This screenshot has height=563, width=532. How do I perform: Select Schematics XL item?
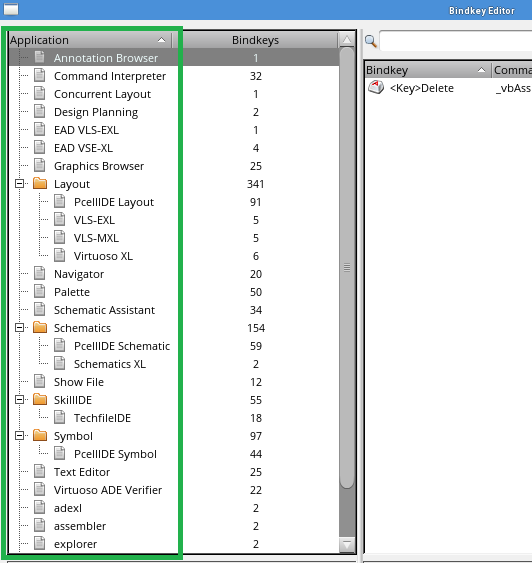pos(110,364)
